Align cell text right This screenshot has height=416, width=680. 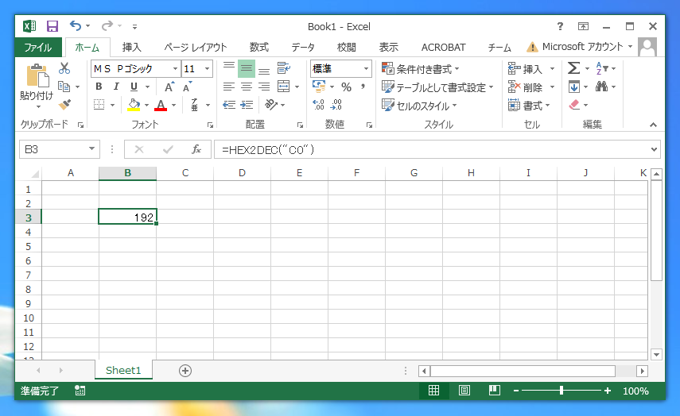tap(264, 87)
